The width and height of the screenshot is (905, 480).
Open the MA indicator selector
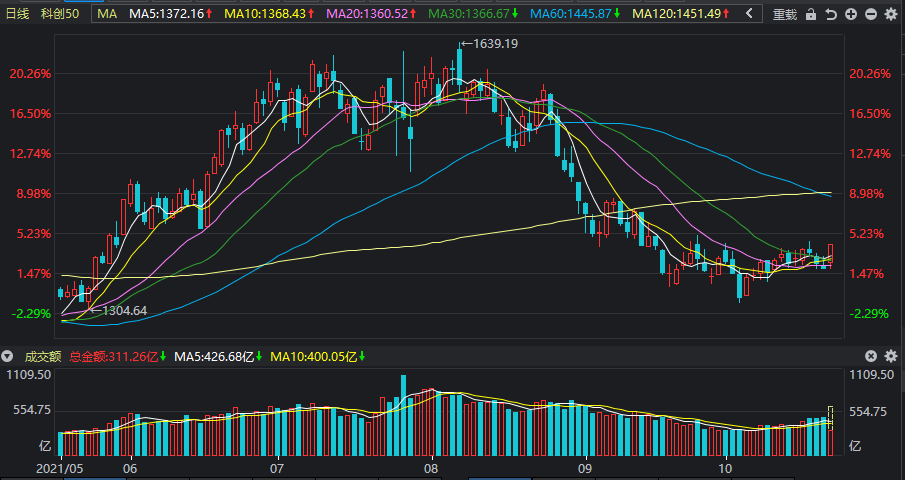106,14
